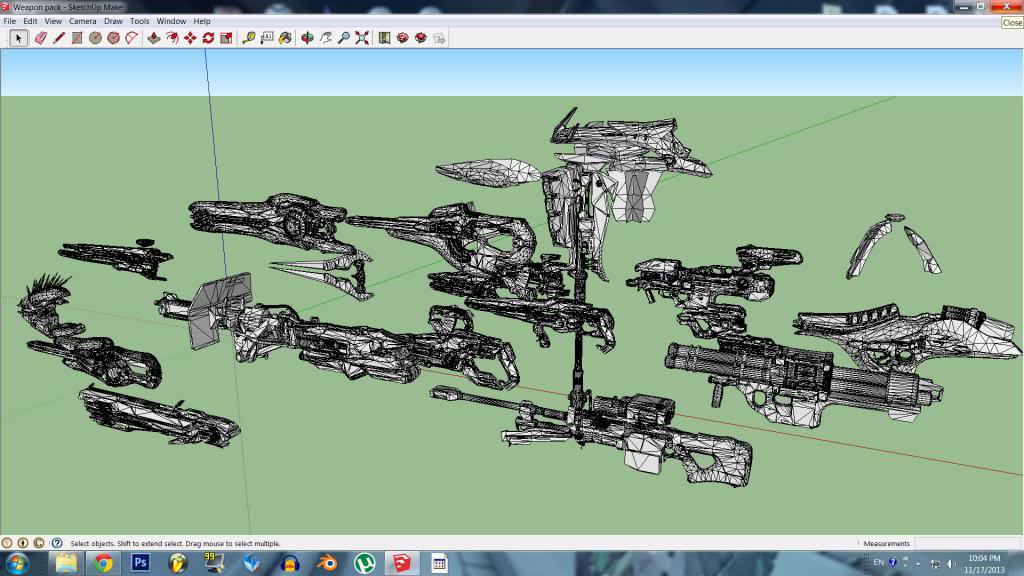Viewport: 1024px width, 576px height.
Task: Open the File menu
Action: (10, 22)
